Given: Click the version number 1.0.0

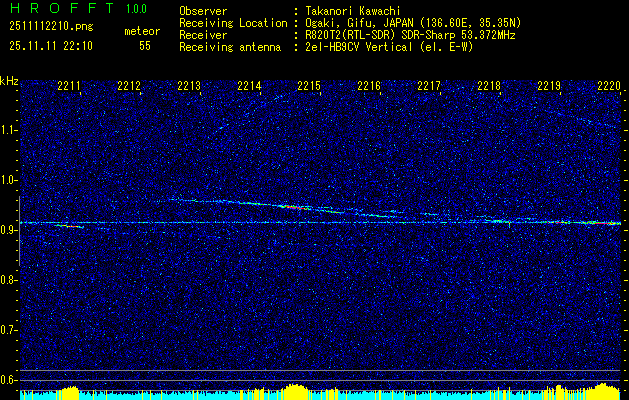Looking at the screenshot, I should click(x=136, y=9).
